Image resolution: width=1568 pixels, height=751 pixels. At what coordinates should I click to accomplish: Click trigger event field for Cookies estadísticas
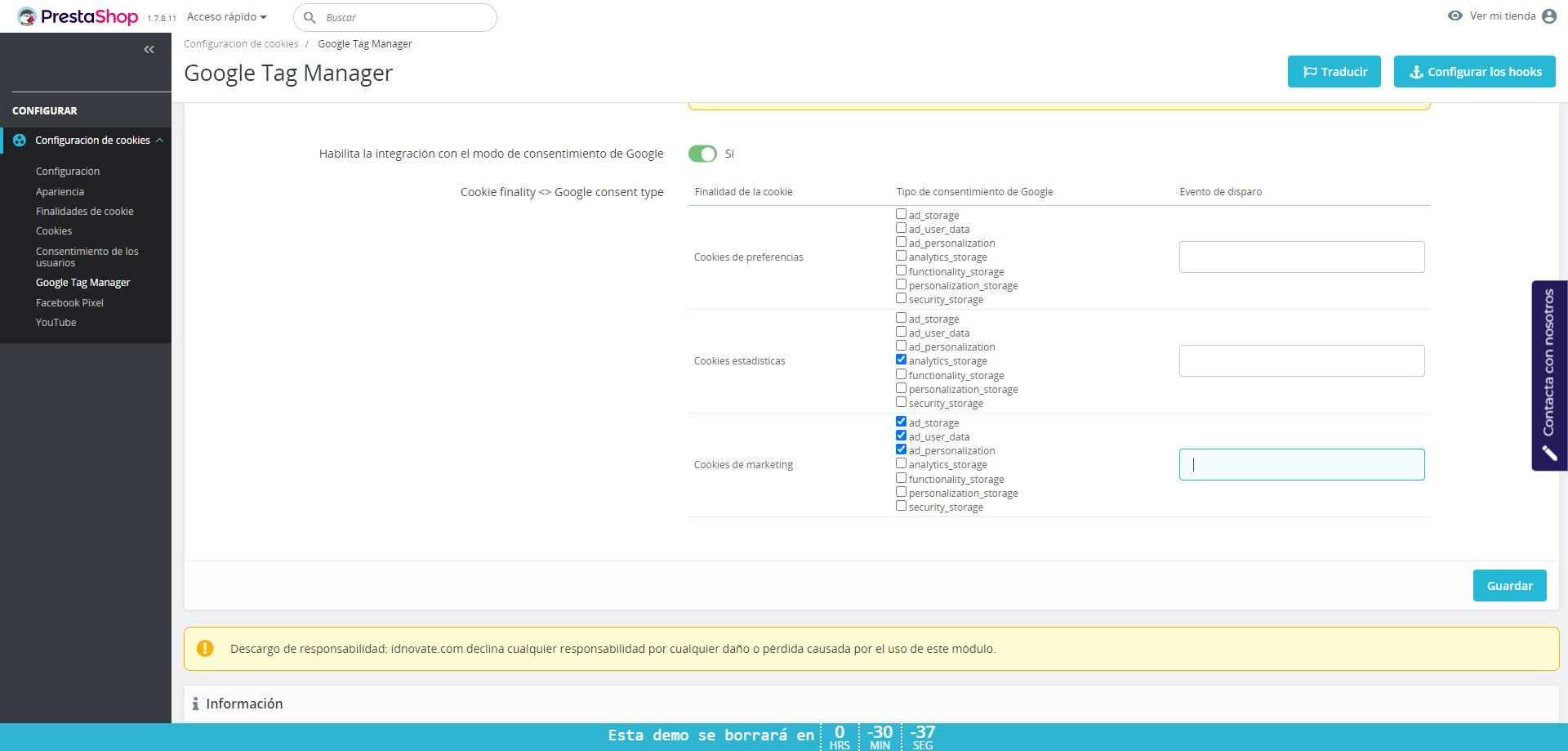[1302, 361]
